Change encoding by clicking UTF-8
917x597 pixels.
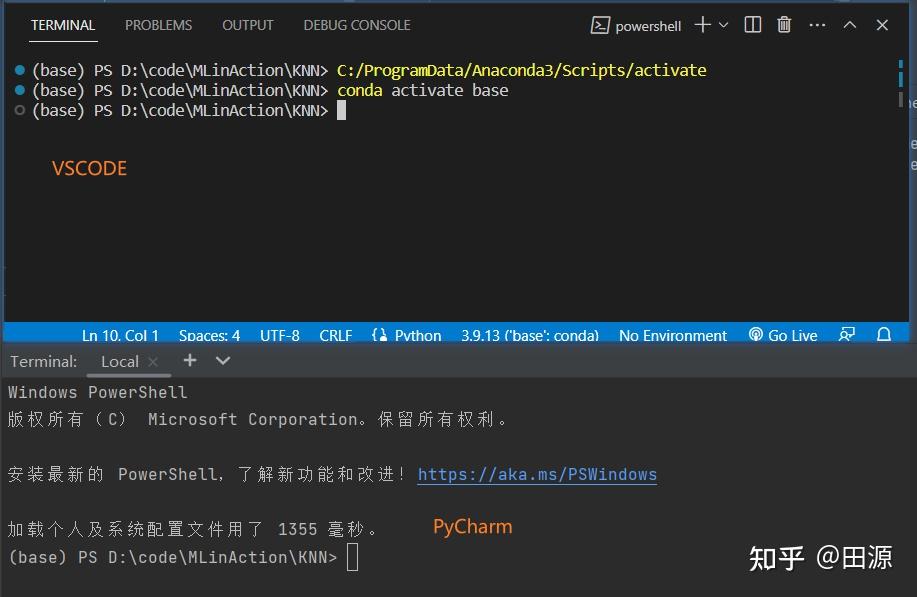tap(279, 335)
